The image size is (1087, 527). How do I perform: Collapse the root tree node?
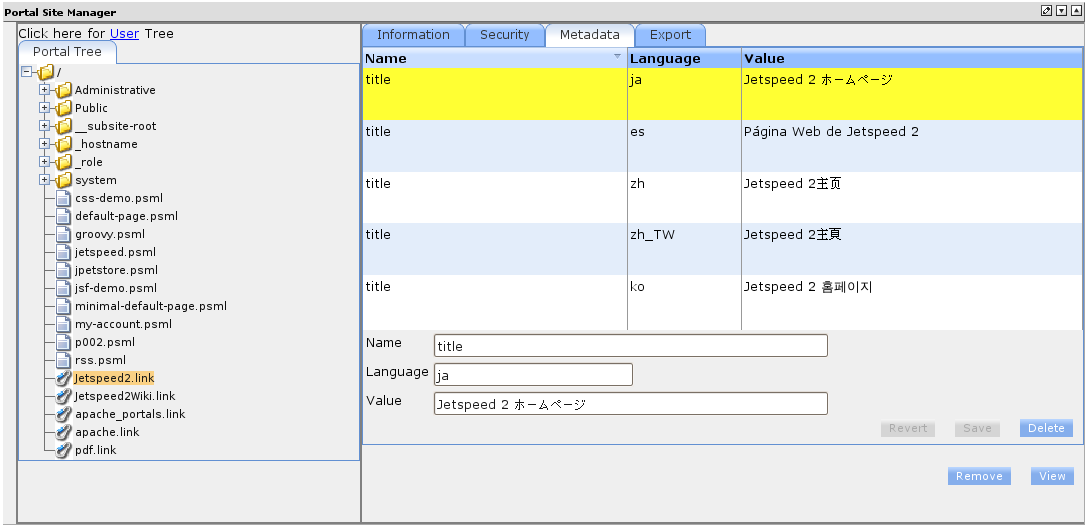tap(27, 72)
